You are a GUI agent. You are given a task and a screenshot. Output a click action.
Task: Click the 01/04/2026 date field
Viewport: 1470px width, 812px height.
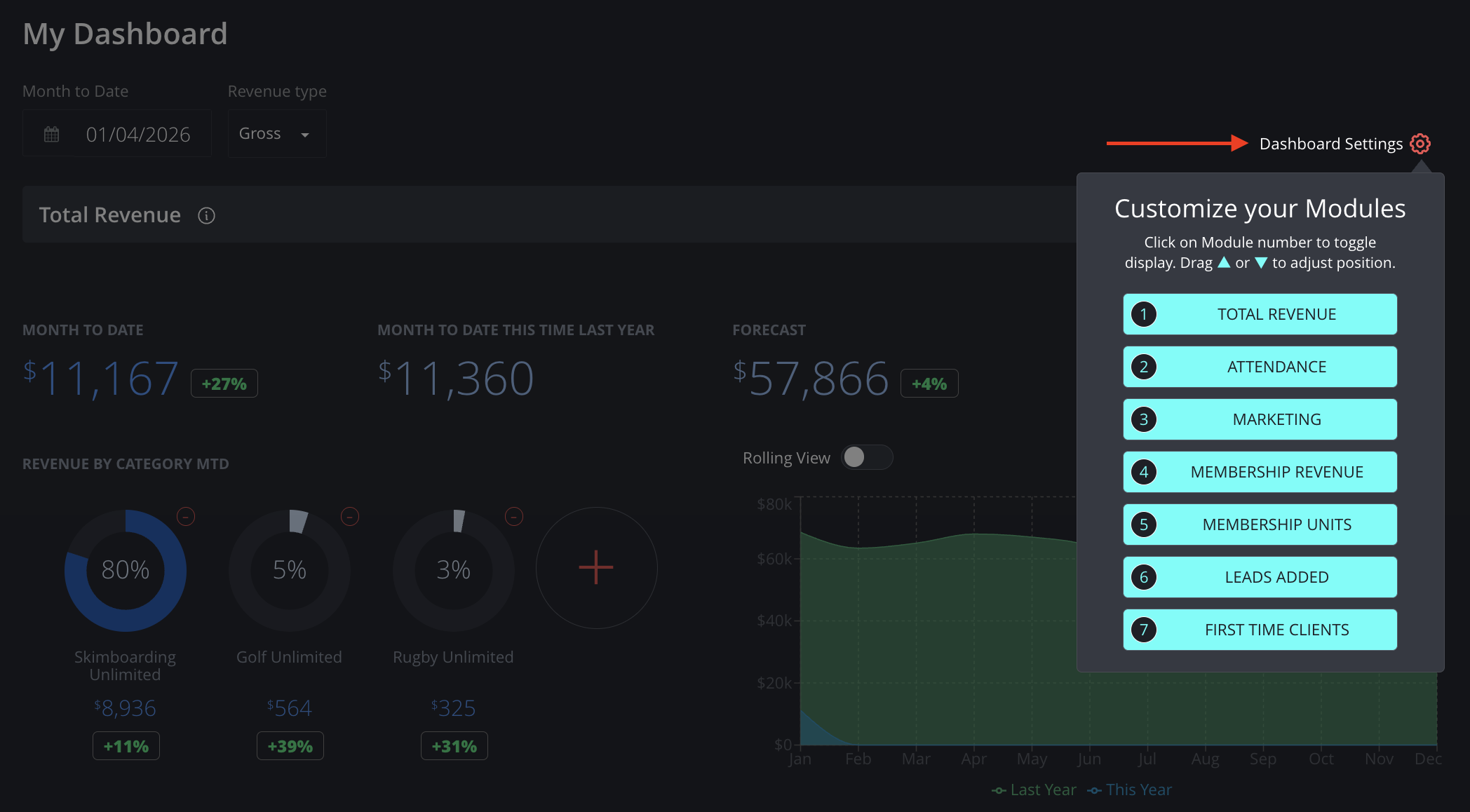(117, 133)
